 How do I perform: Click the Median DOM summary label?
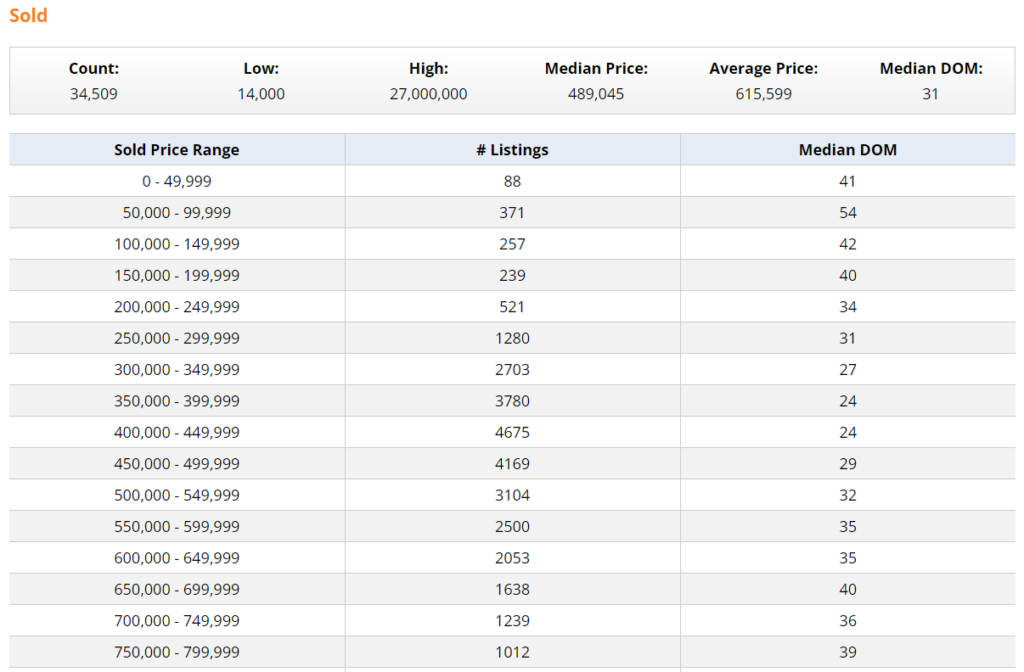point(930,69)
